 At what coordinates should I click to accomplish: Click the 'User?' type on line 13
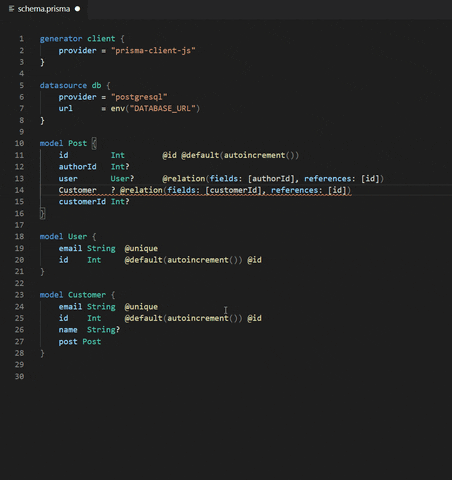tap(122, 179)
